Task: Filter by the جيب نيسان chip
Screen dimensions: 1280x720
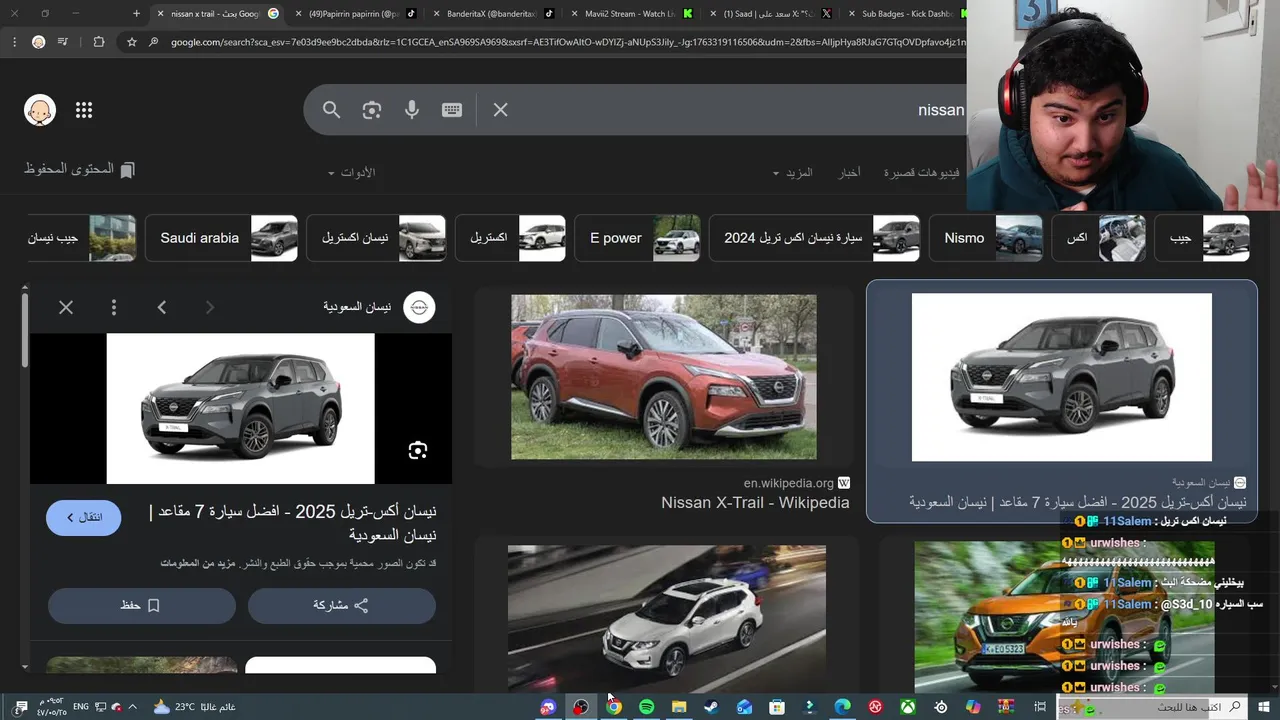Action: 81,238
